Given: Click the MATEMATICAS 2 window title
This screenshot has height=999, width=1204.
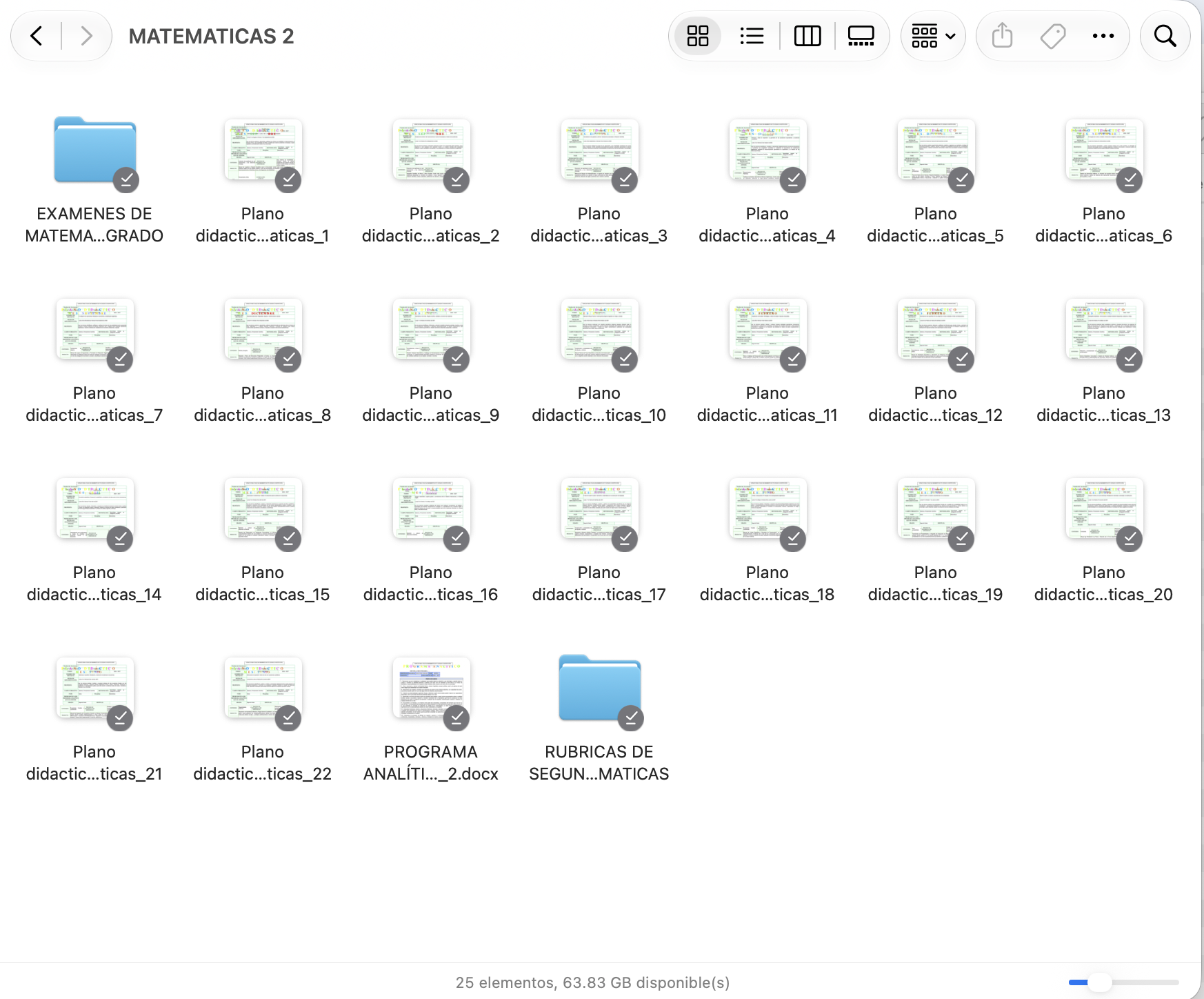Looking at the screenshot, I should click(x=211, y=36).
